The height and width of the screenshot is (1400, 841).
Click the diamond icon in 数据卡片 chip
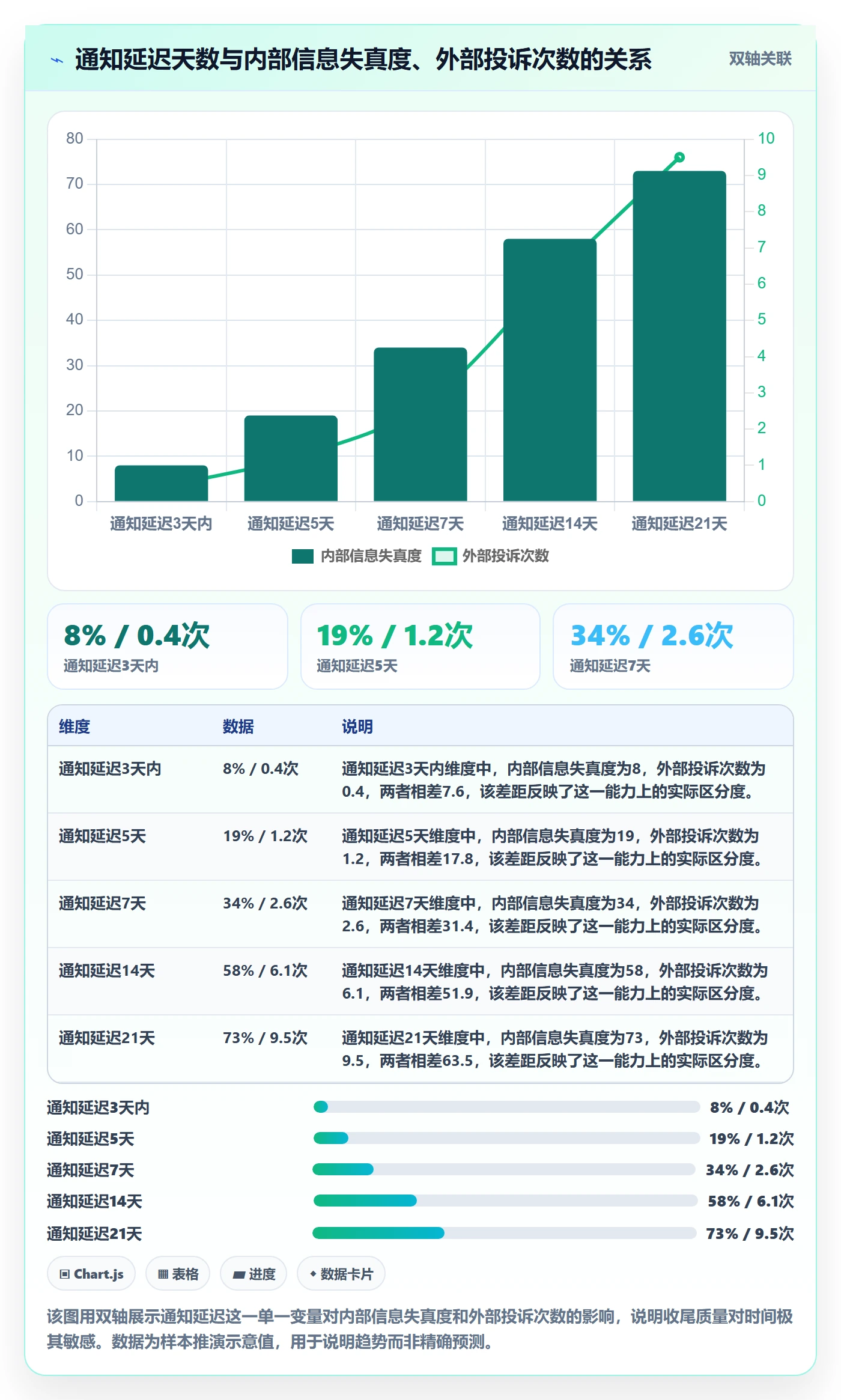click(313, 1274)
